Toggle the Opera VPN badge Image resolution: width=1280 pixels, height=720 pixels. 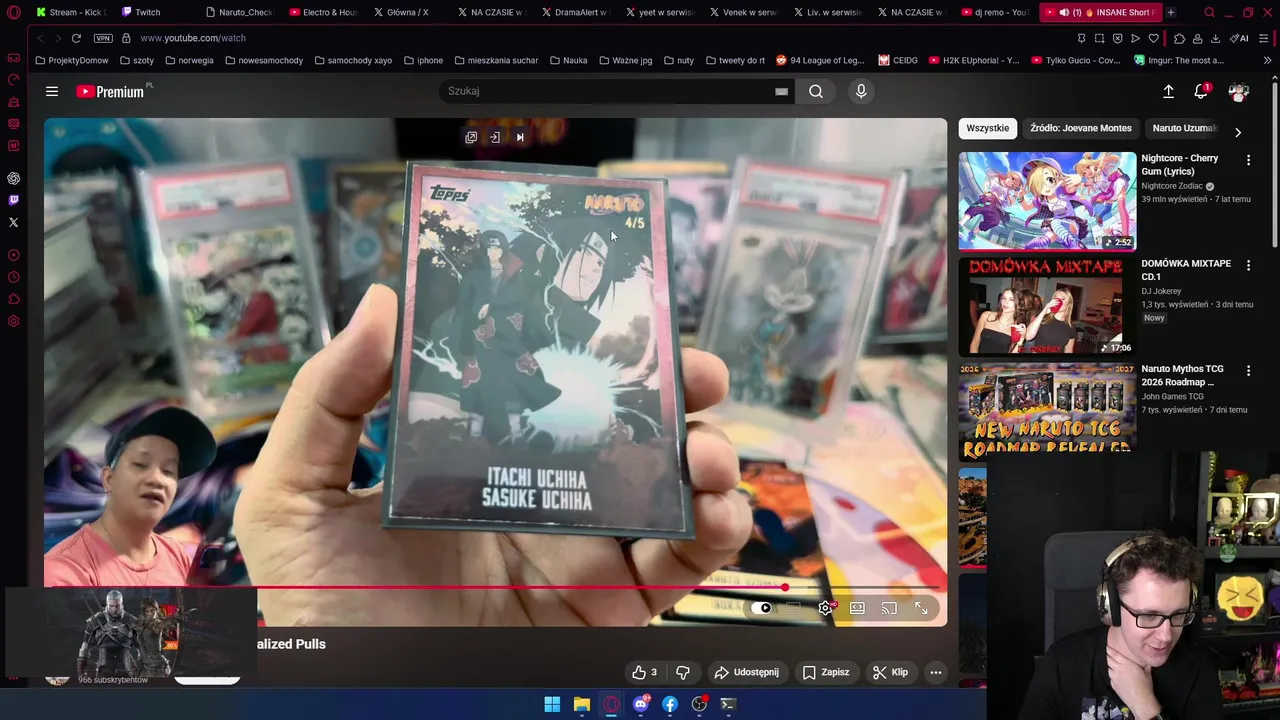click(103, 38)
